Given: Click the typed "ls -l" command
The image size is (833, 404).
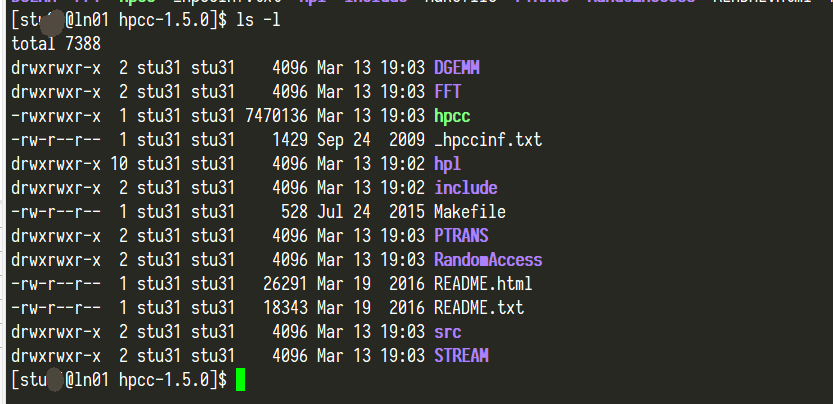Looking at the screenshot, I should [x=258, y=21].
